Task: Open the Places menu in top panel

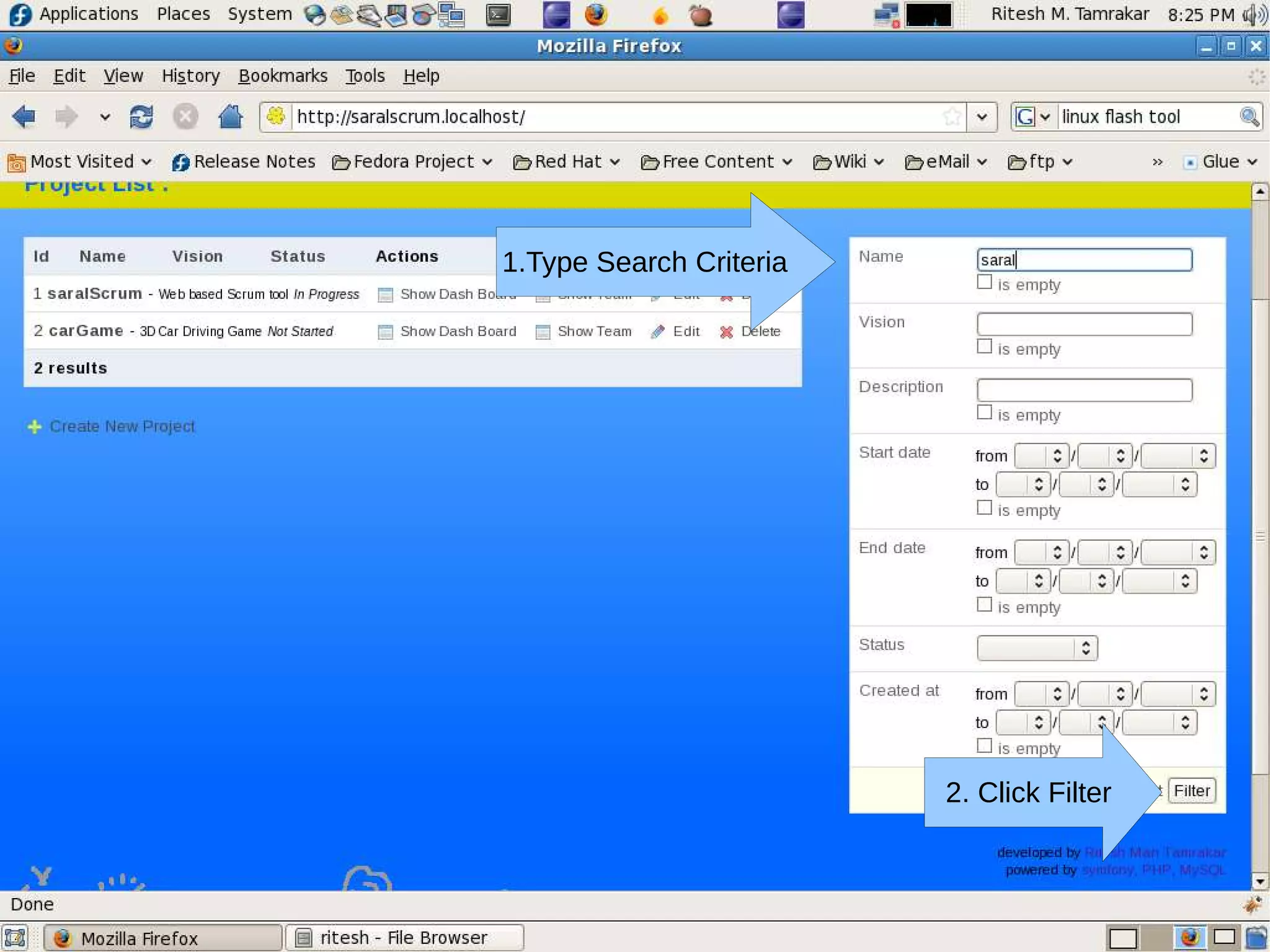Action: click(183, 14)
